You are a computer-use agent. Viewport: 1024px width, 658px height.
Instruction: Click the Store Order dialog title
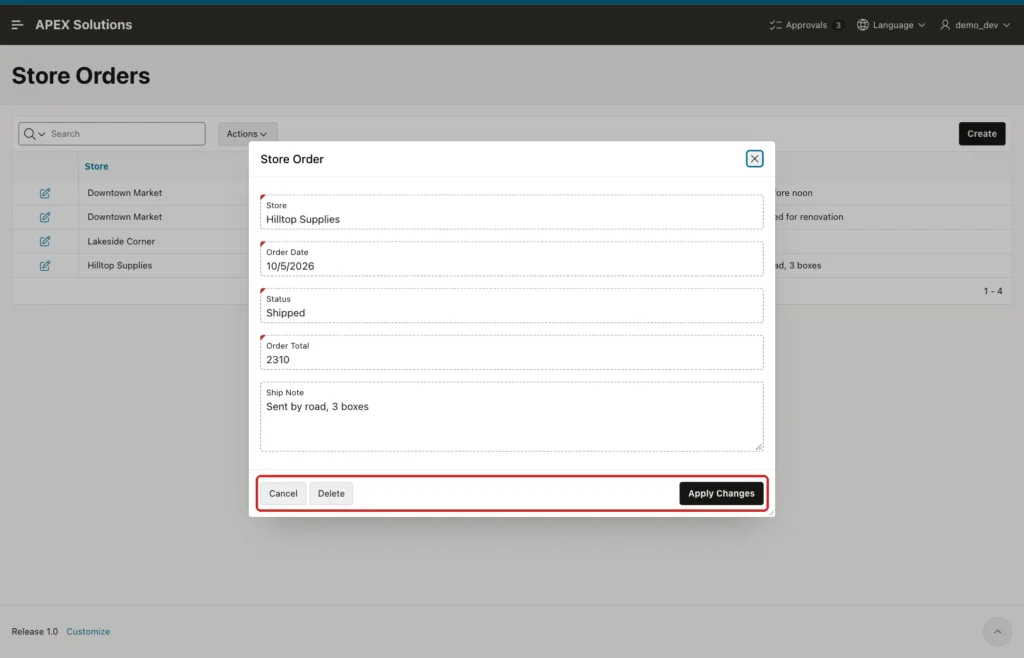click(292, 159)
